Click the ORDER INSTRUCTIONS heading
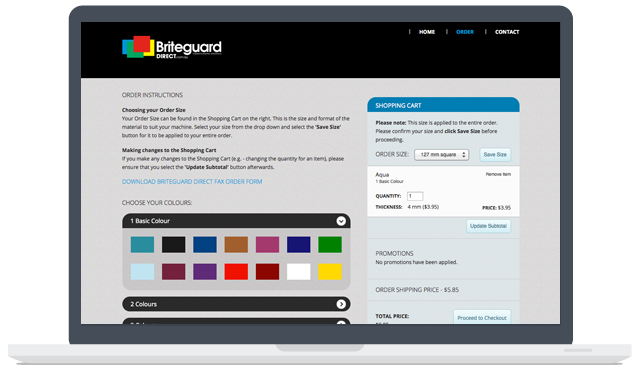640x370 pixels. click(152, 95)
